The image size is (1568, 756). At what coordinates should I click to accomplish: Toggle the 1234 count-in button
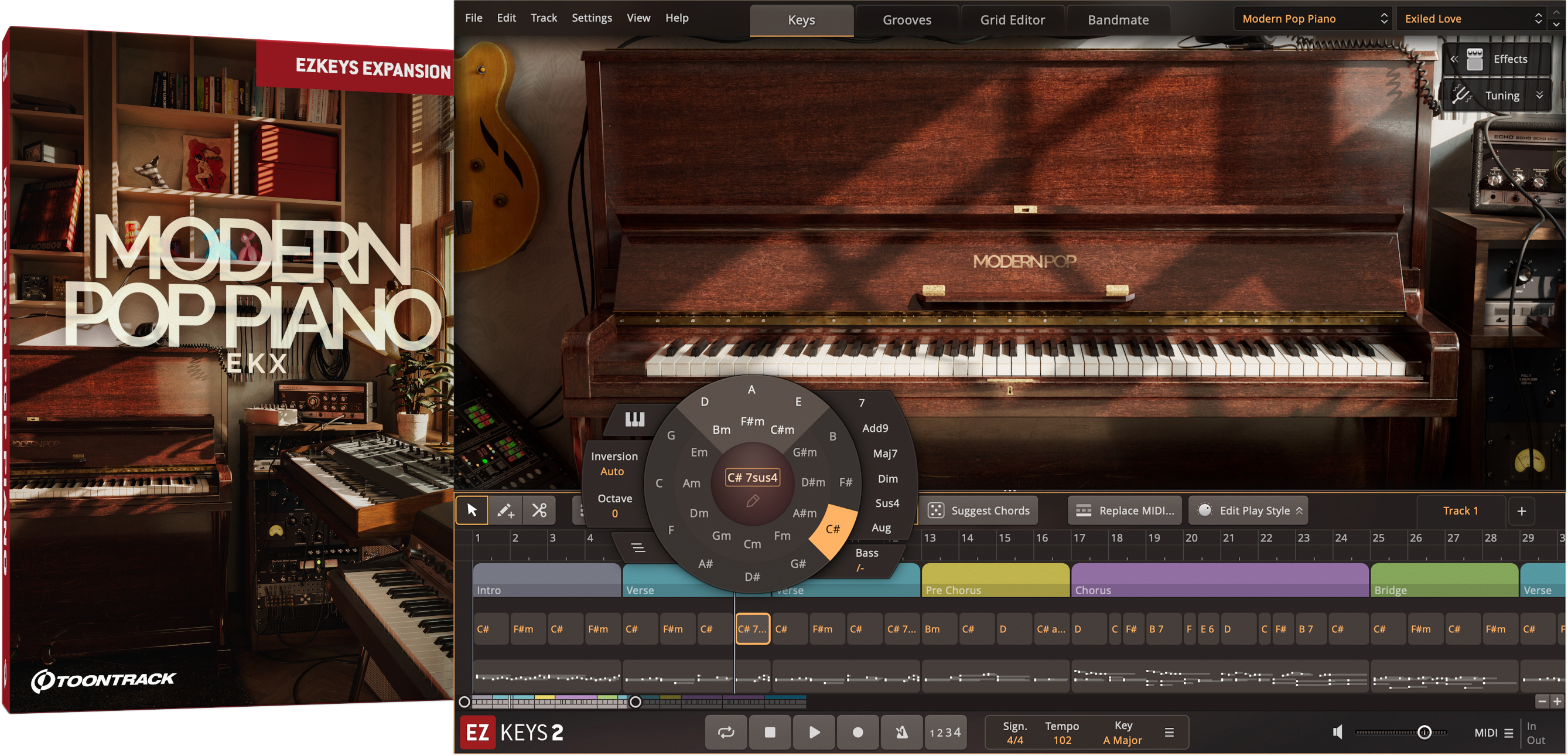coord(945,732)
